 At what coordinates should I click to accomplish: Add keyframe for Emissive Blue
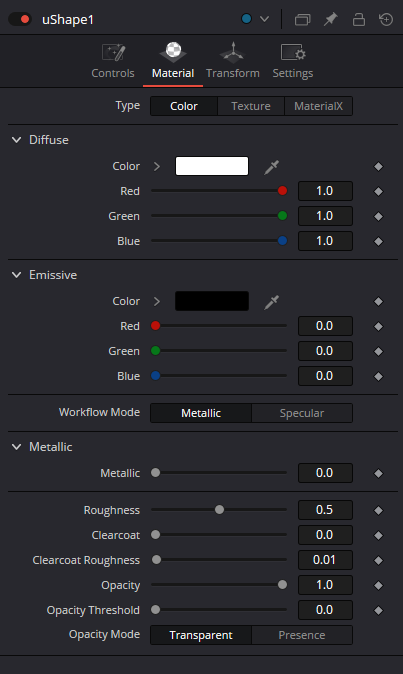tap(378, 376)
